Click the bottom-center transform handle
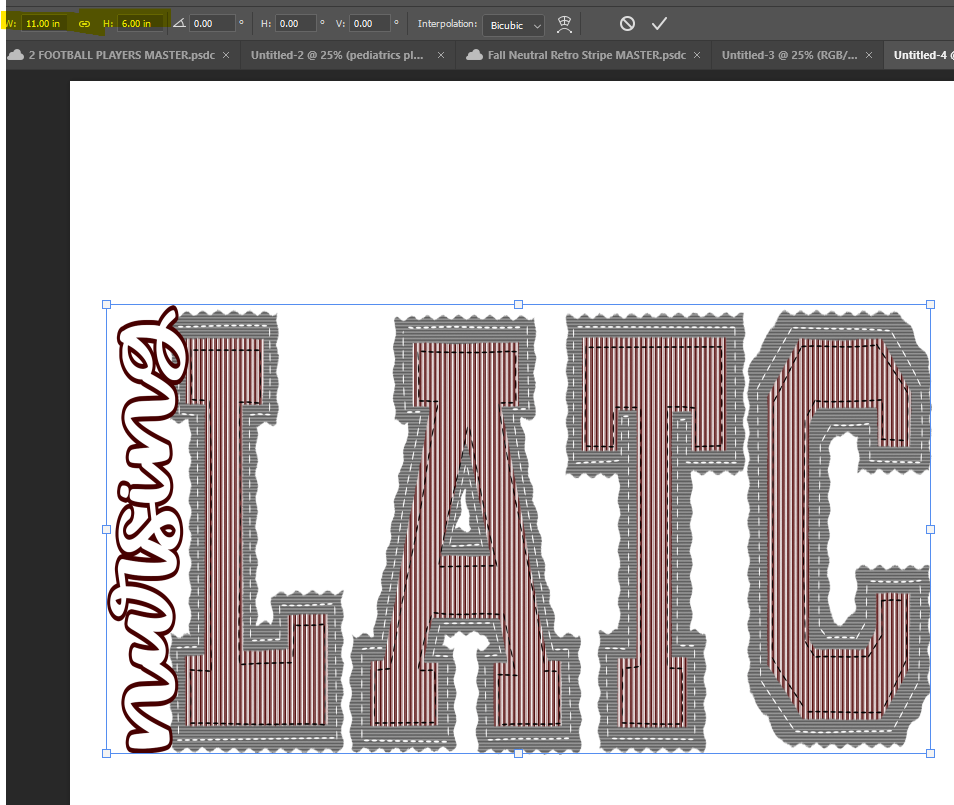 coord(518,753)
